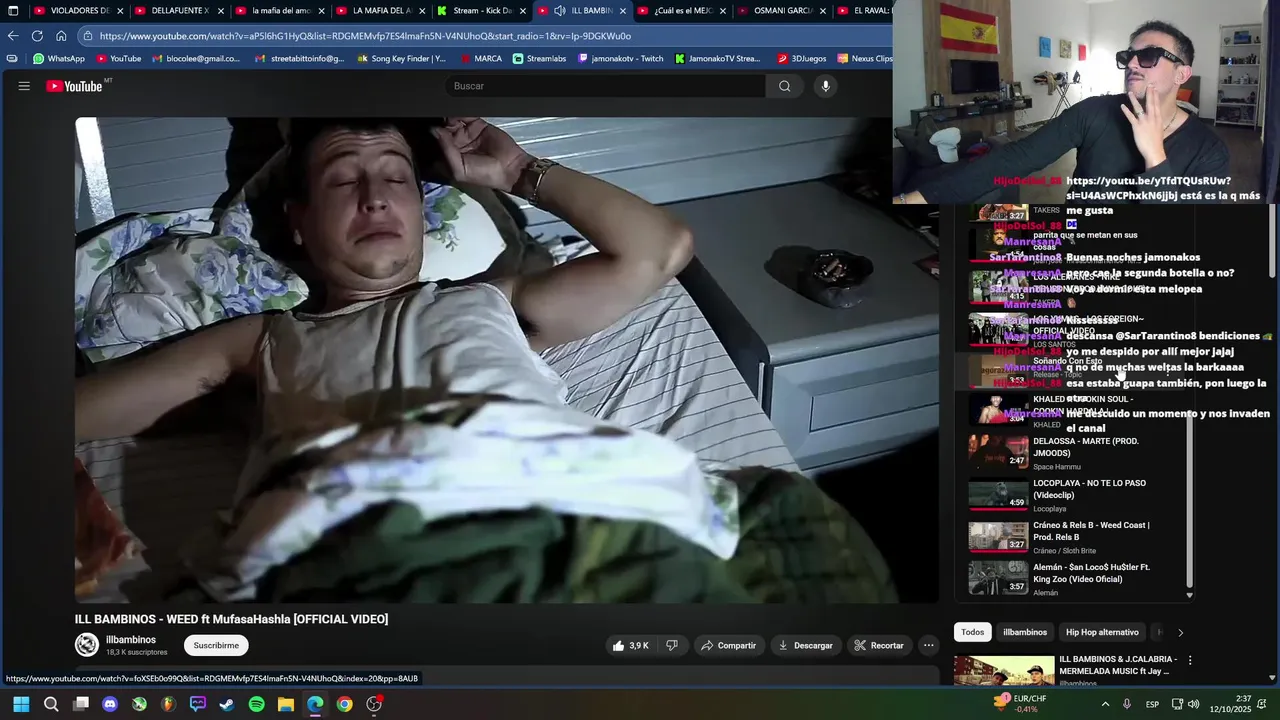Close the ILL BAMBINOS tab
1280x720 pixels.
click(x=623, y=11)
